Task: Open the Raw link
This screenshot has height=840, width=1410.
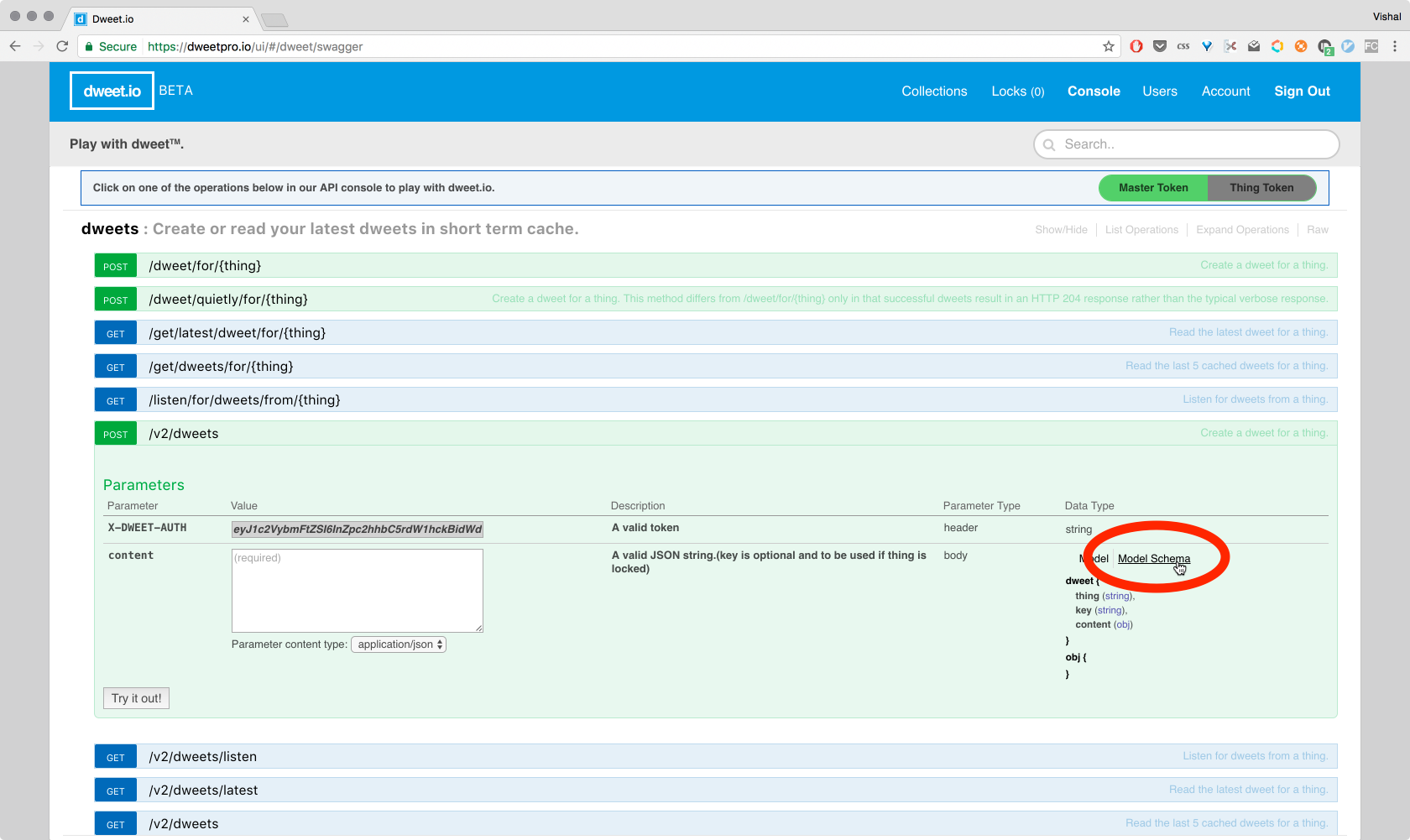Action: tap(1318, 230)
